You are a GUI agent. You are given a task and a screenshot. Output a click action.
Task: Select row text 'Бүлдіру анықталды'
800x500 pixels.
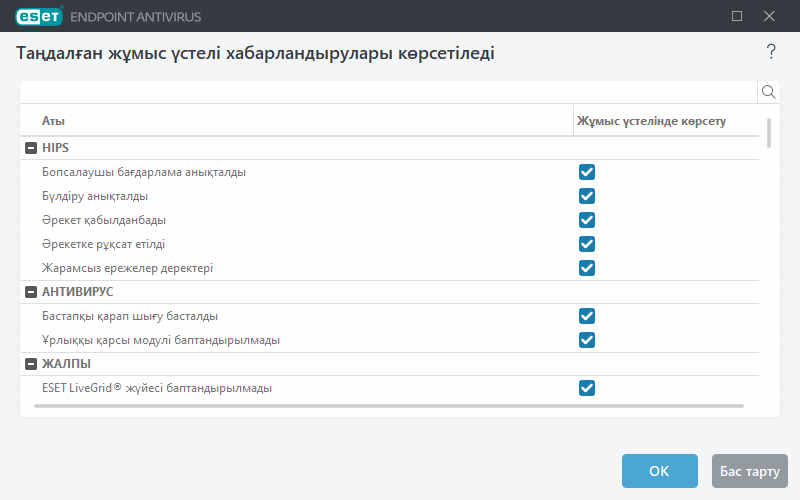95,196
